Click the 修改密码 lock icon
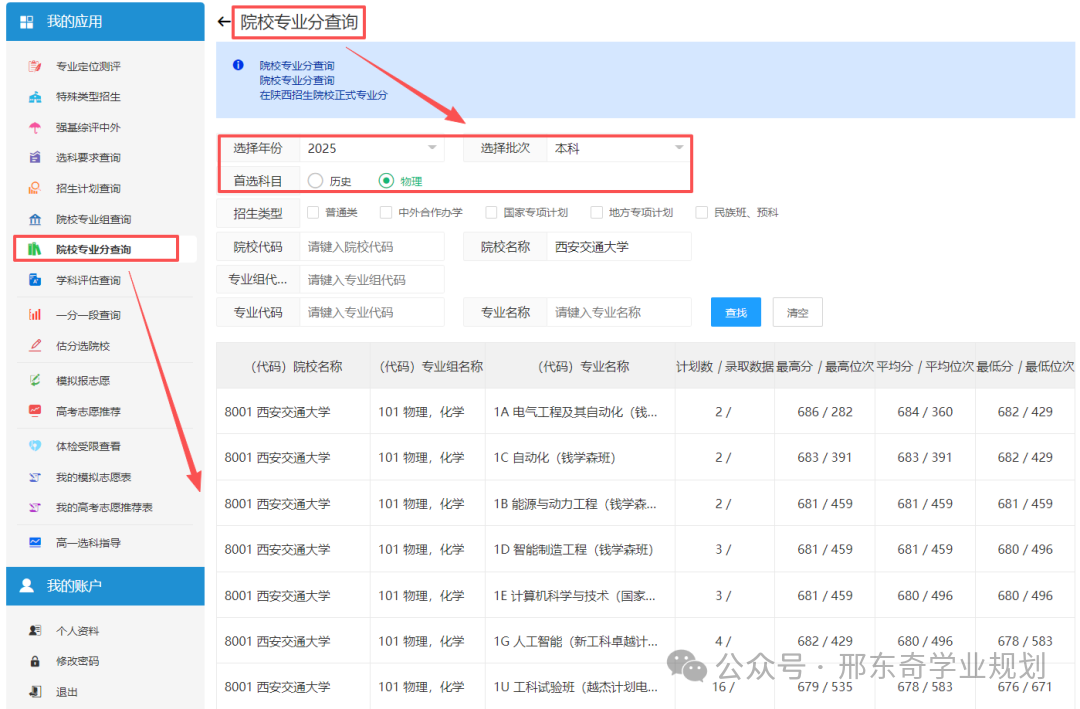Image resolution: width=1080 pixels, height=709 pixels. 35,662
